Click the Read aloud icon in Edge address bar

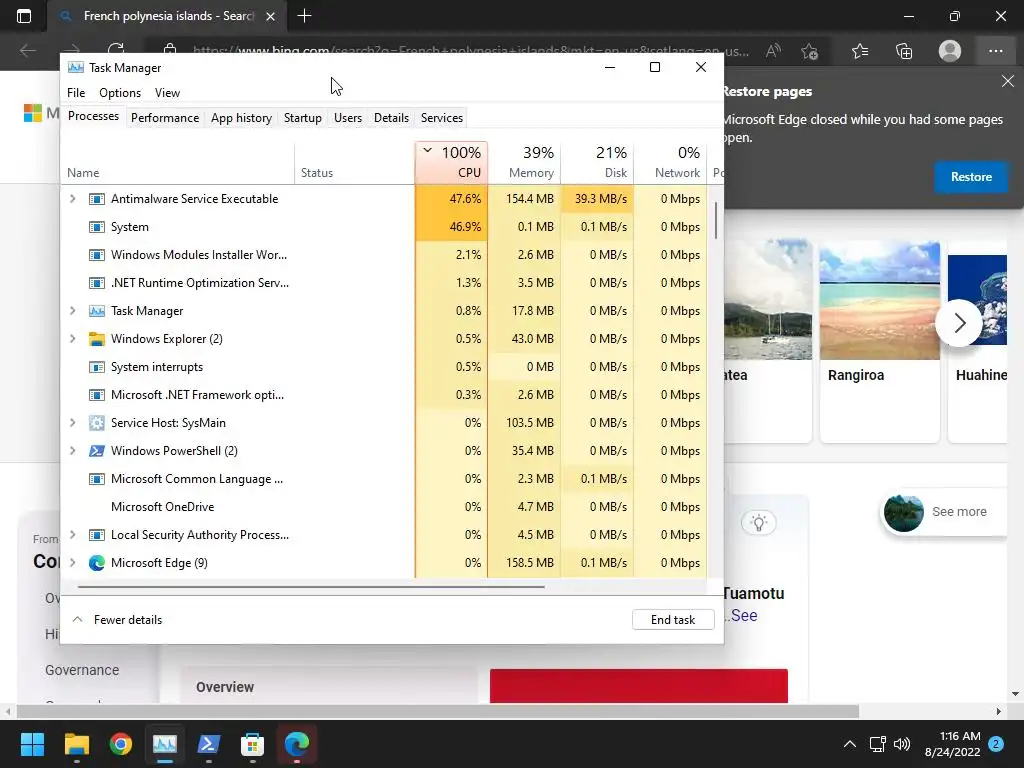coord(773,51)
